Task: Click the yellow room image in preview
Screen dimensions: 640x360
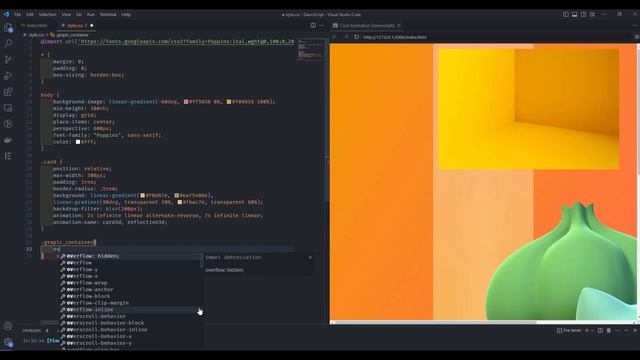Action: pos(529,109)
